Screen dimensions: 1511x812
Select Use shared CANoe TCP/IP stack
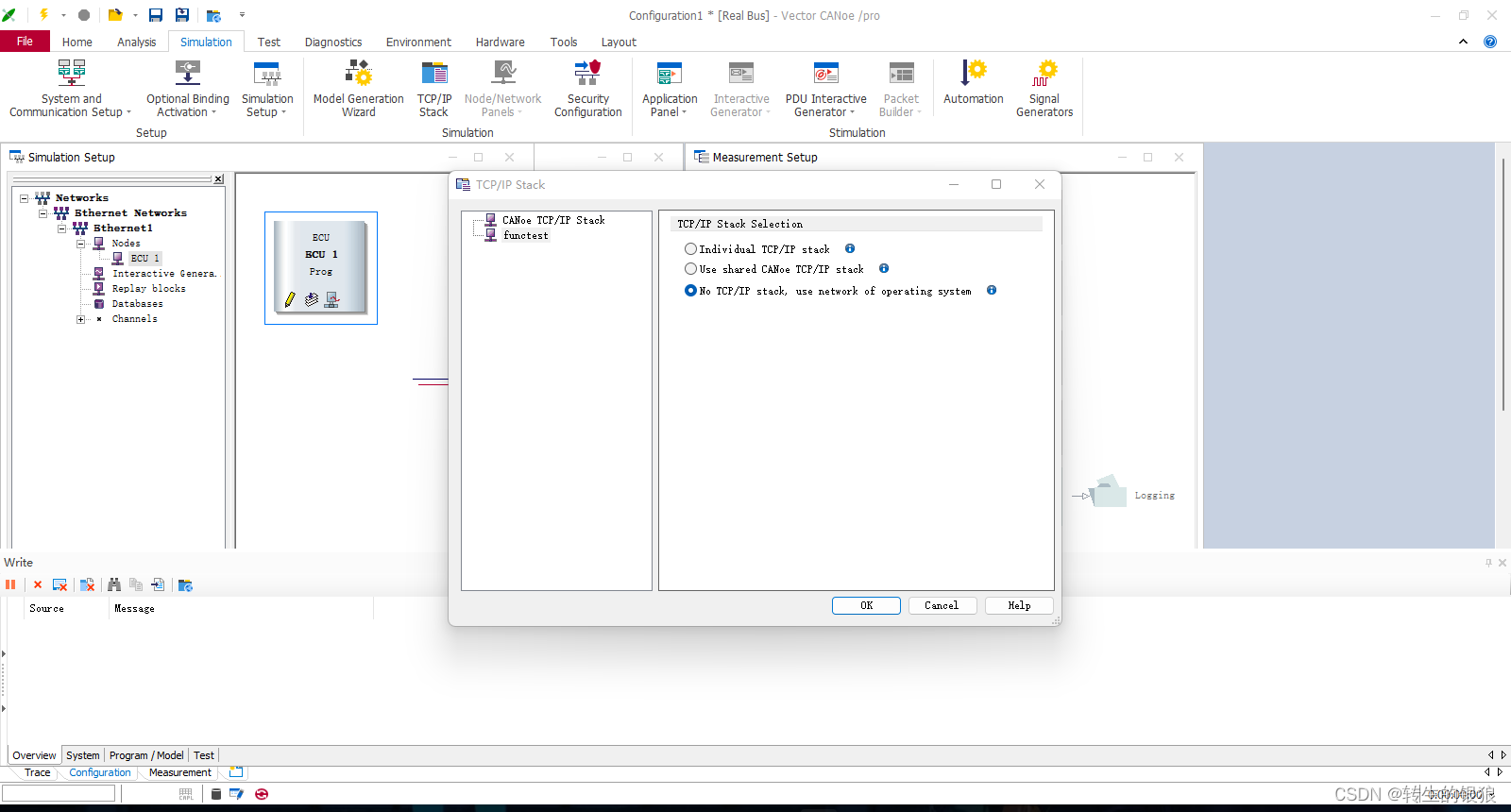tap(691, 269)
